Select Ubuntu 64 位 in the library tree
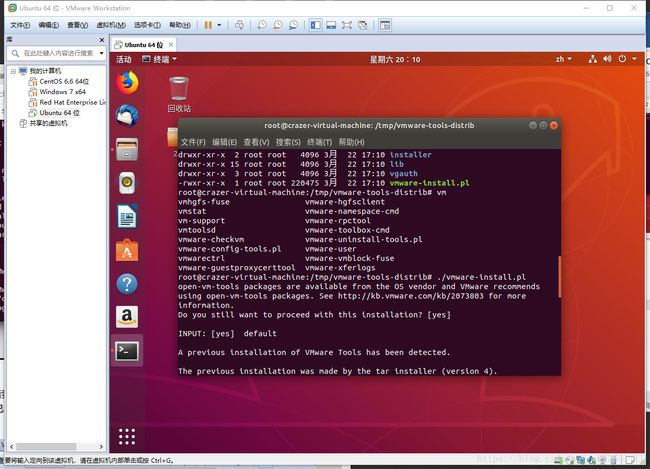This screenshot has width=650, height=469. (59, 112)
